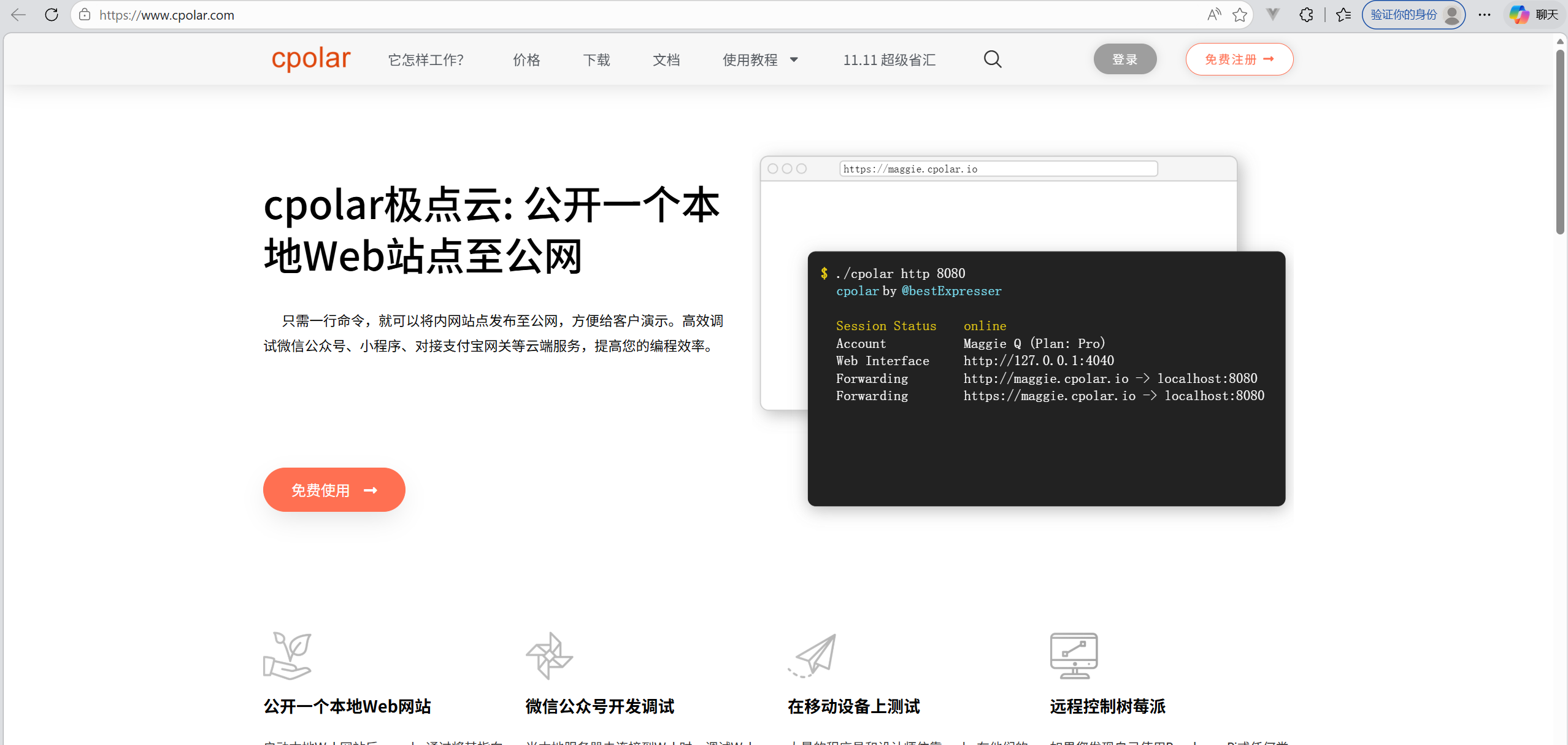Open favorites list icon in toolbar
Screen dimensions: 1568x745
1343,15
